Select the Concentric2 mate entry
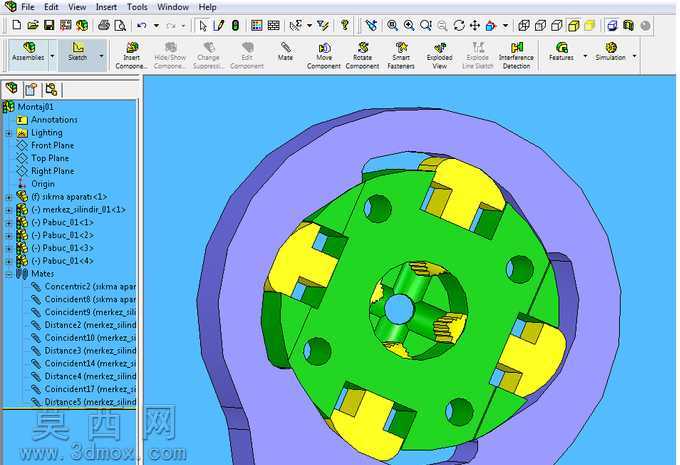The width and height of the screenshot is (680, 465). (x=90, y=287)
